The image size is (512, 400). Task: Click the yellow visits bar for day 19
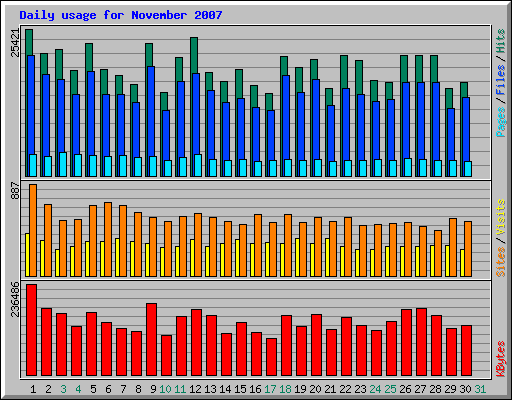coord(297,257)
